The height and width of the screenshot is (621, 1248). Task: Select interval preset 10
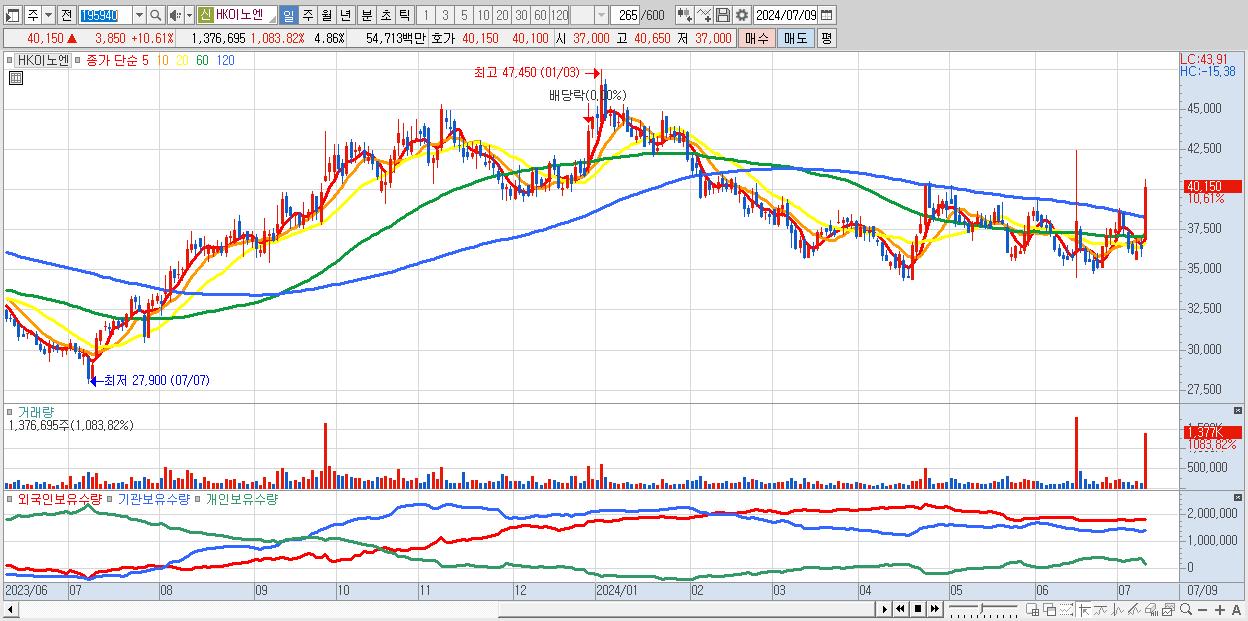(x=483, y=15)
